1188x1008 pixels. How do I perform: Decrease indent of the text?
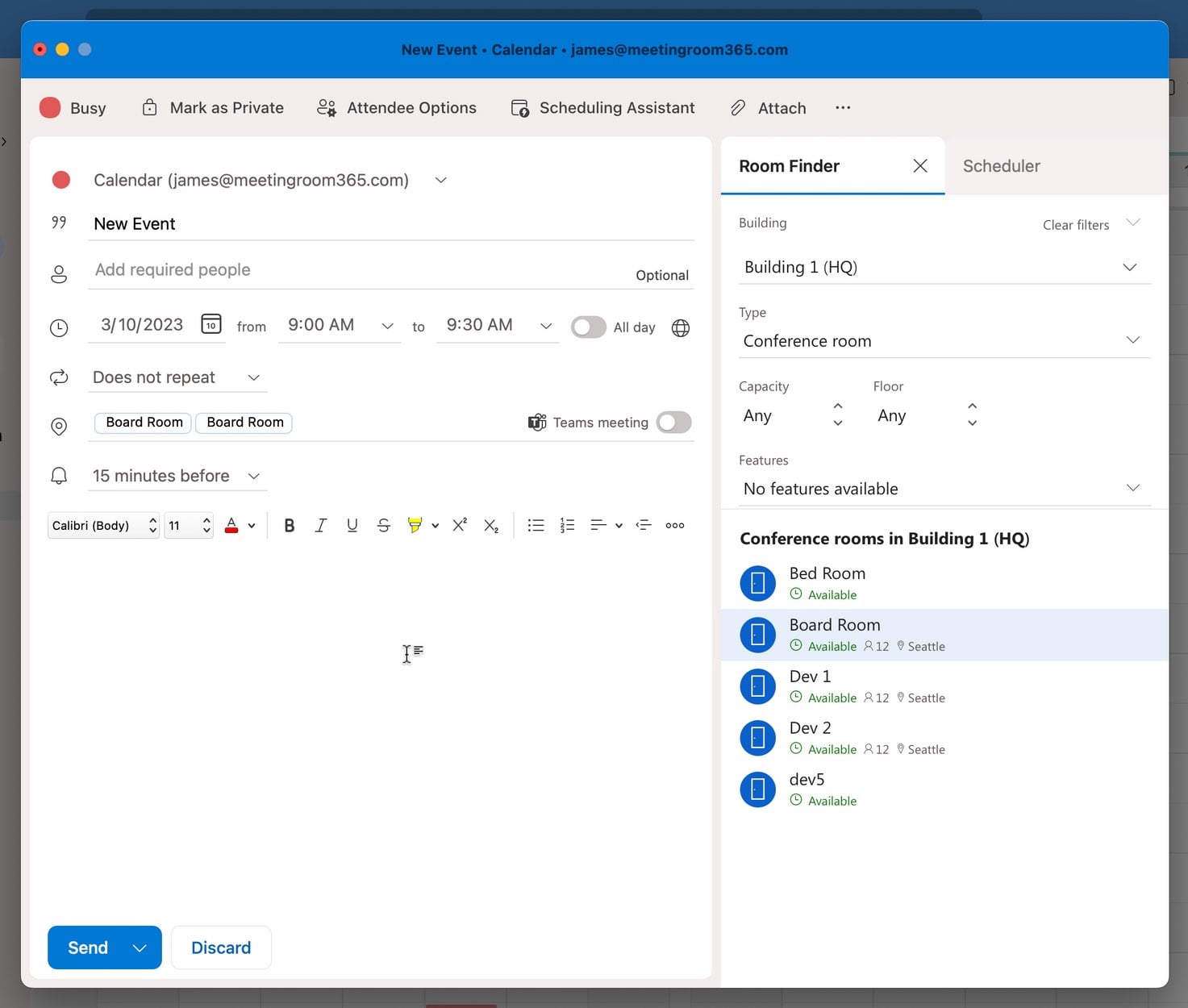(644, 526)
